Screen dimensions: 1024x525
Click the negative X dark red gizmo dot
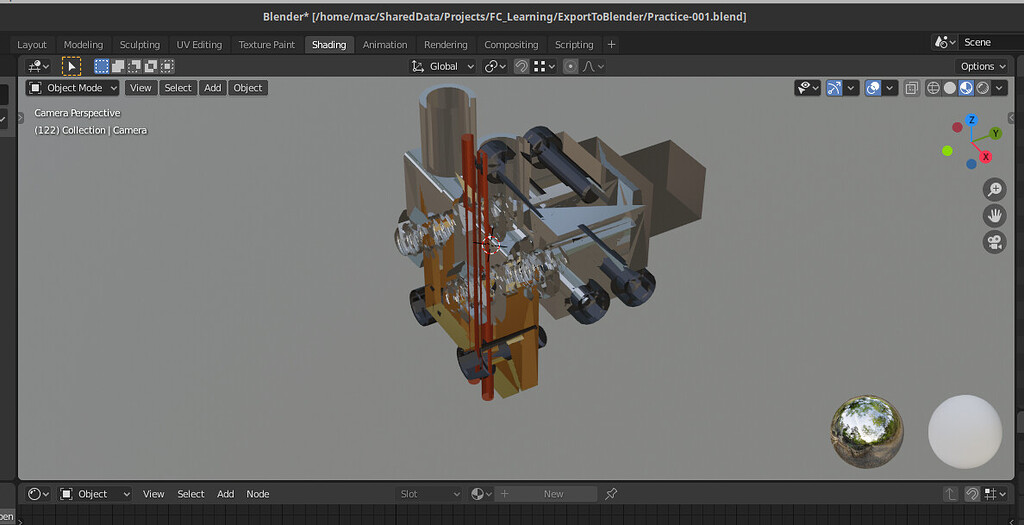(957, 127)
